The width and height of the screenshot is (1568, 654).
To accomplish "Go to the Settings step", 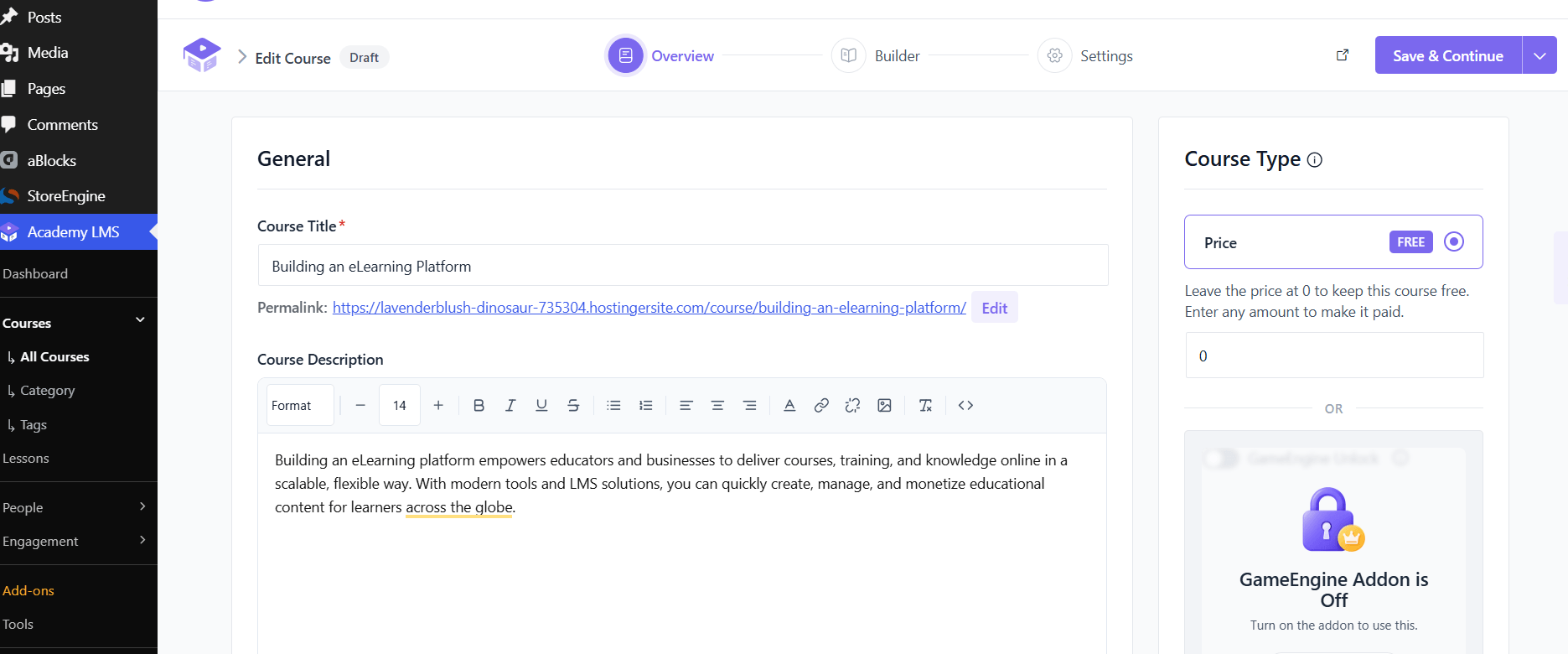I will (1085, 55).
